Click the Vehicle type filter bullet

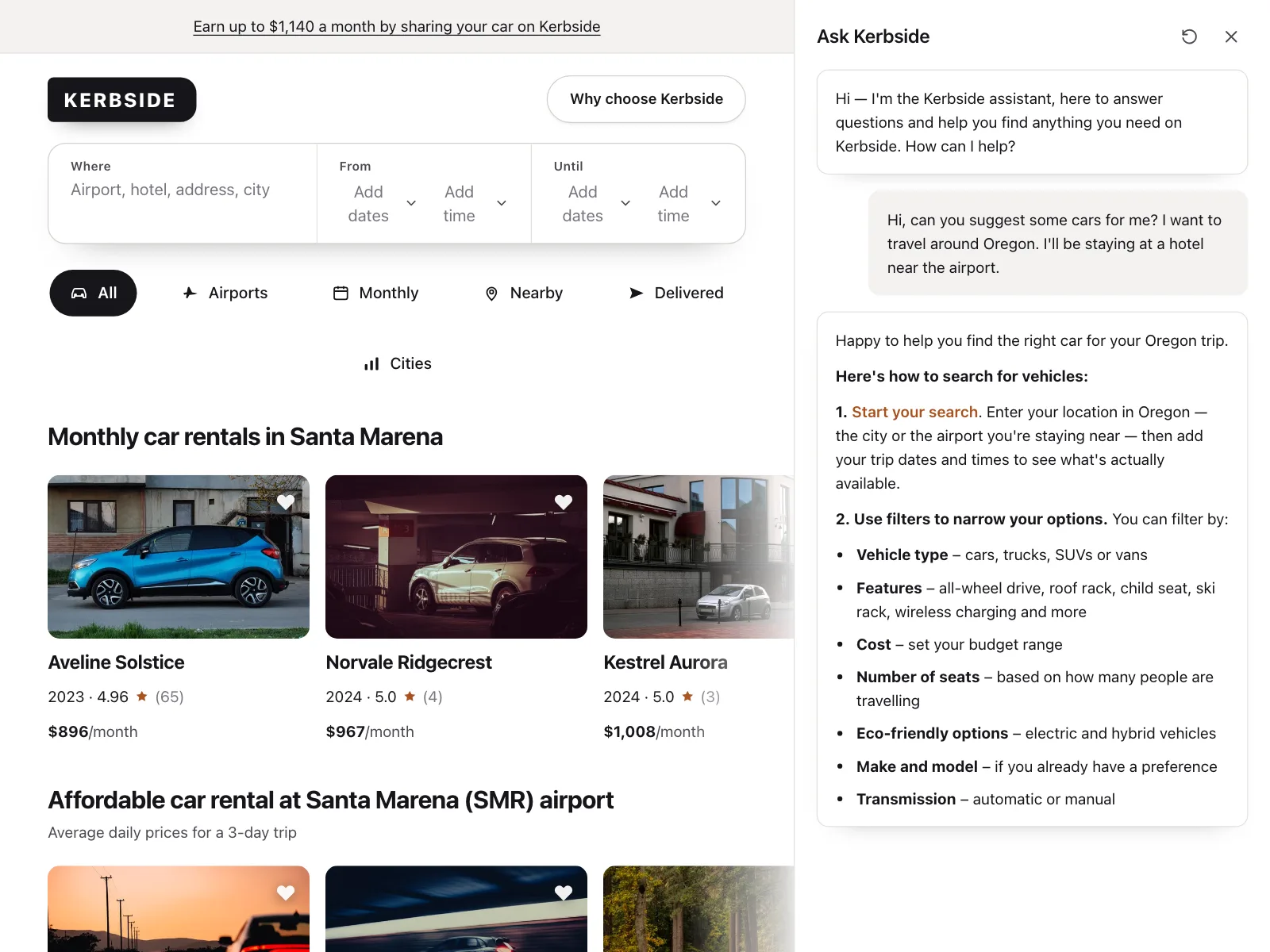point(1002,555)
